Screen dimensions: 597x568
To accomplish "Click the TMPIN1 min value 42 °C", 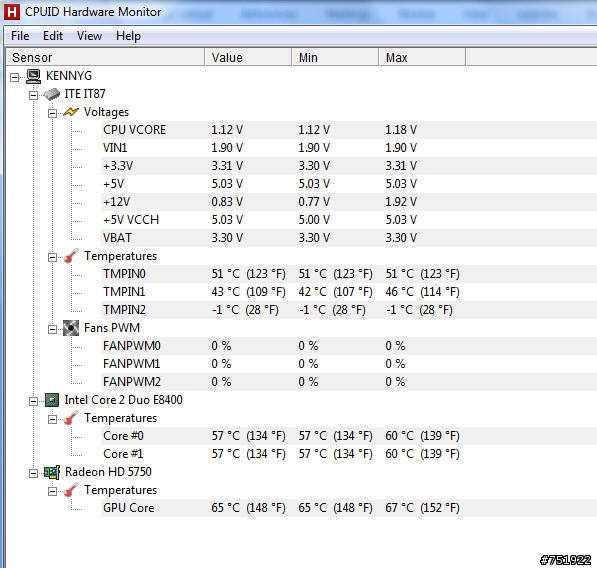I will 335,292.
